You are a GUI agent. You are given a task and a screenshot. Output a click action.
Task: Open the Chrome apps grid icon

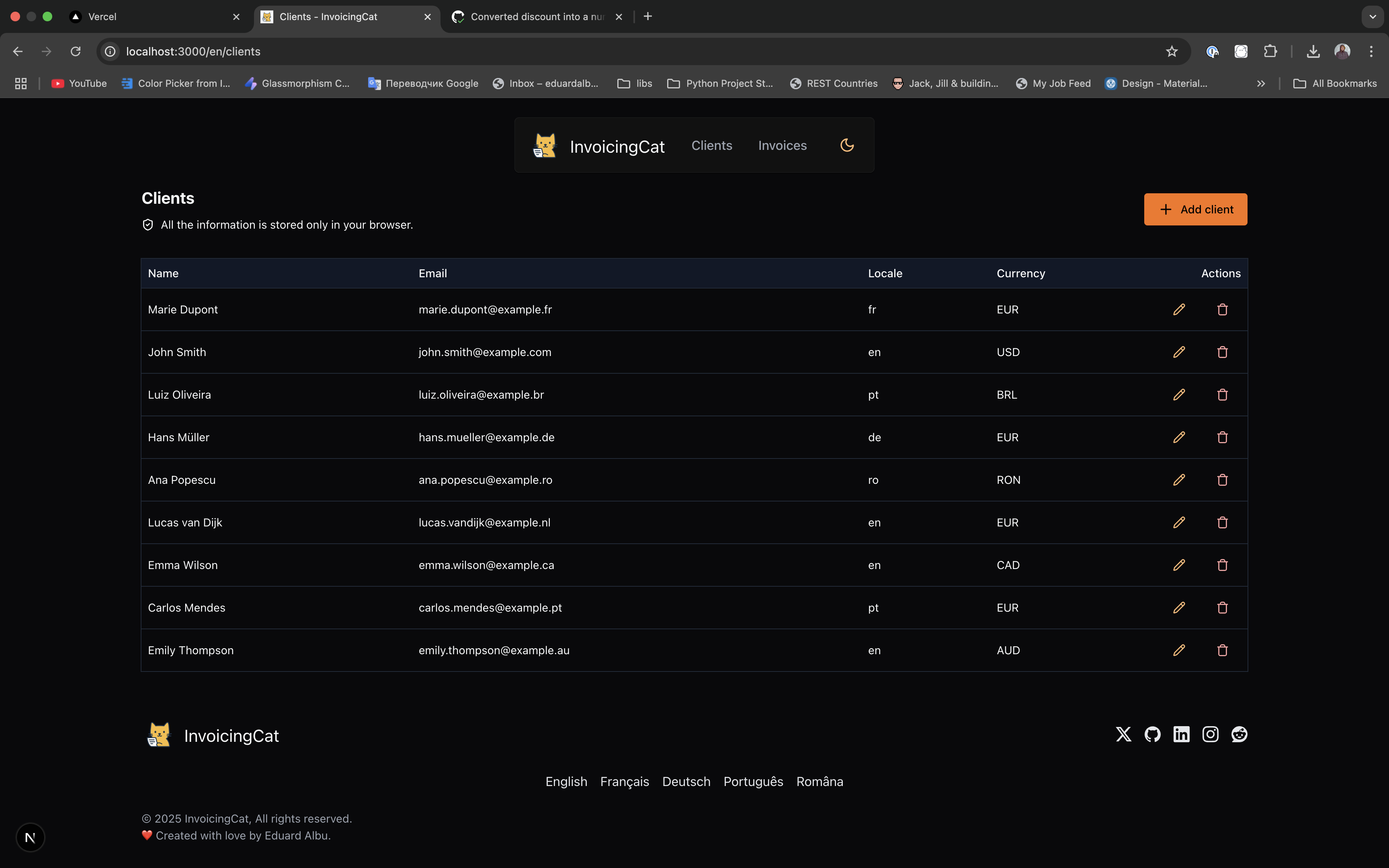point(20,84)
